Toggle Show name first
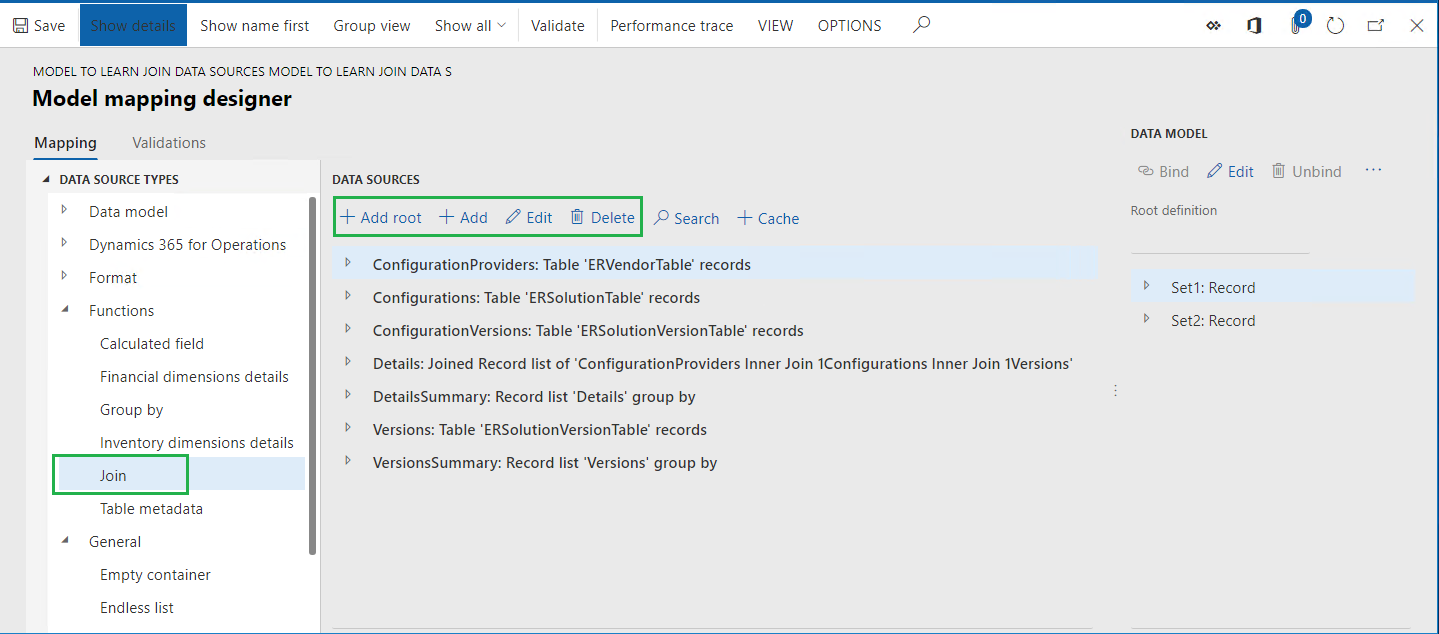 [255, 26]
